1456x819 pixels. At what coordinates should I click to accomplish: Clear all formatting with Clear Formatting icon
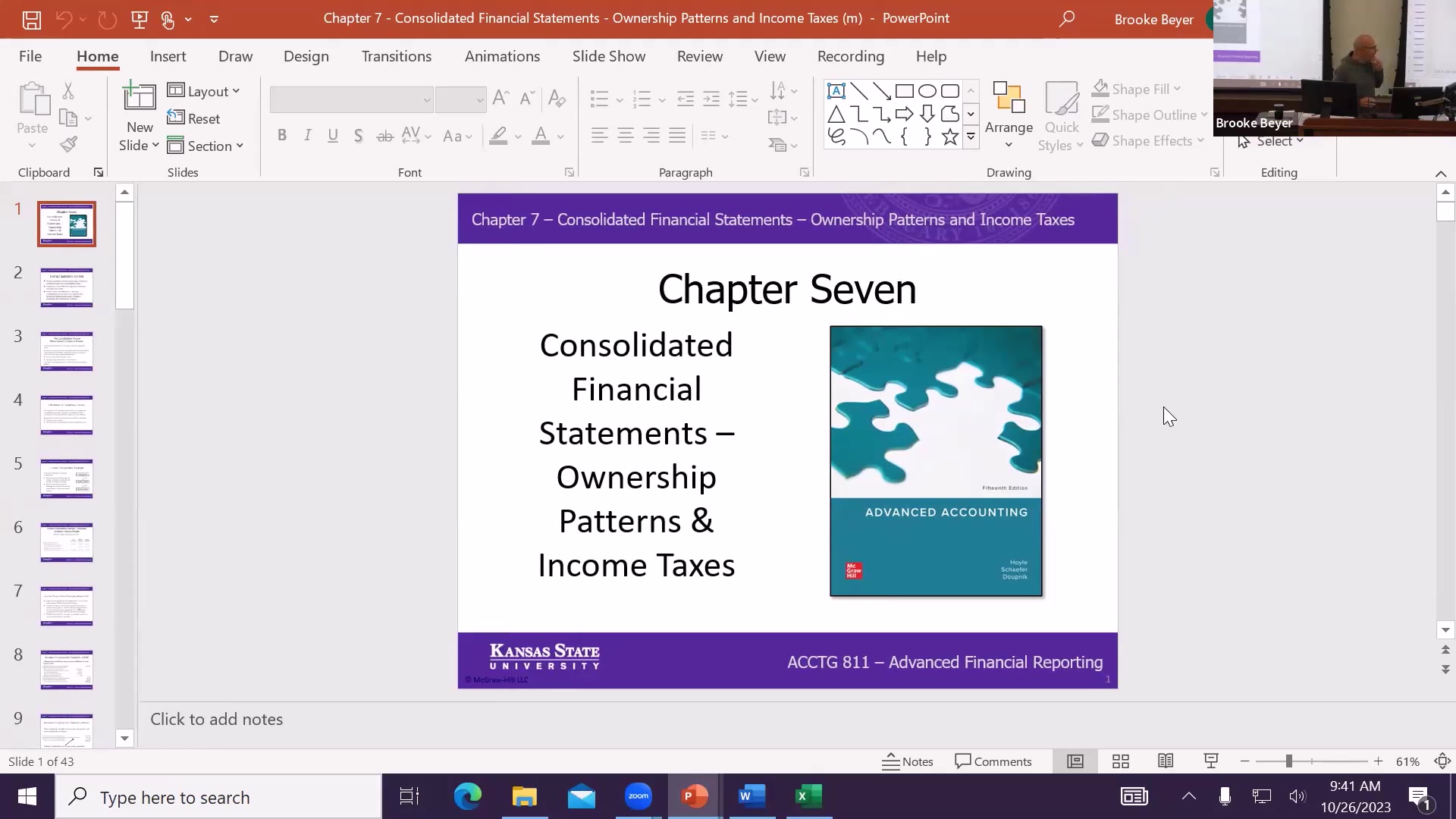pos(557,98)
